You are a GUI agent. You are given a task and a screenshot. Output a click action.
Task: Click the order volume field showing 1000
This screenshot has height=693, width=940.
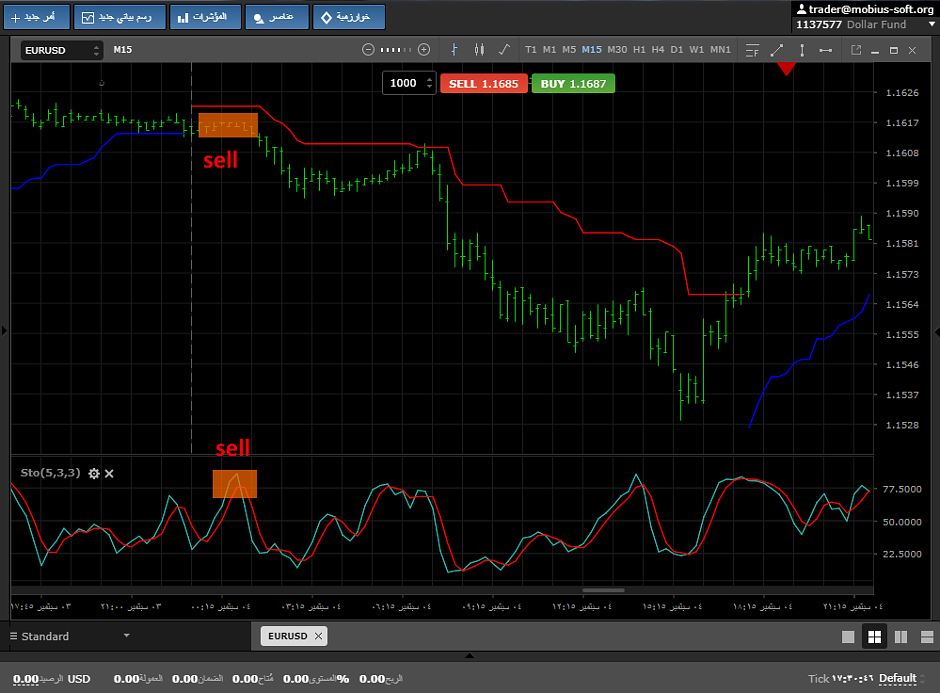[403, 83]
